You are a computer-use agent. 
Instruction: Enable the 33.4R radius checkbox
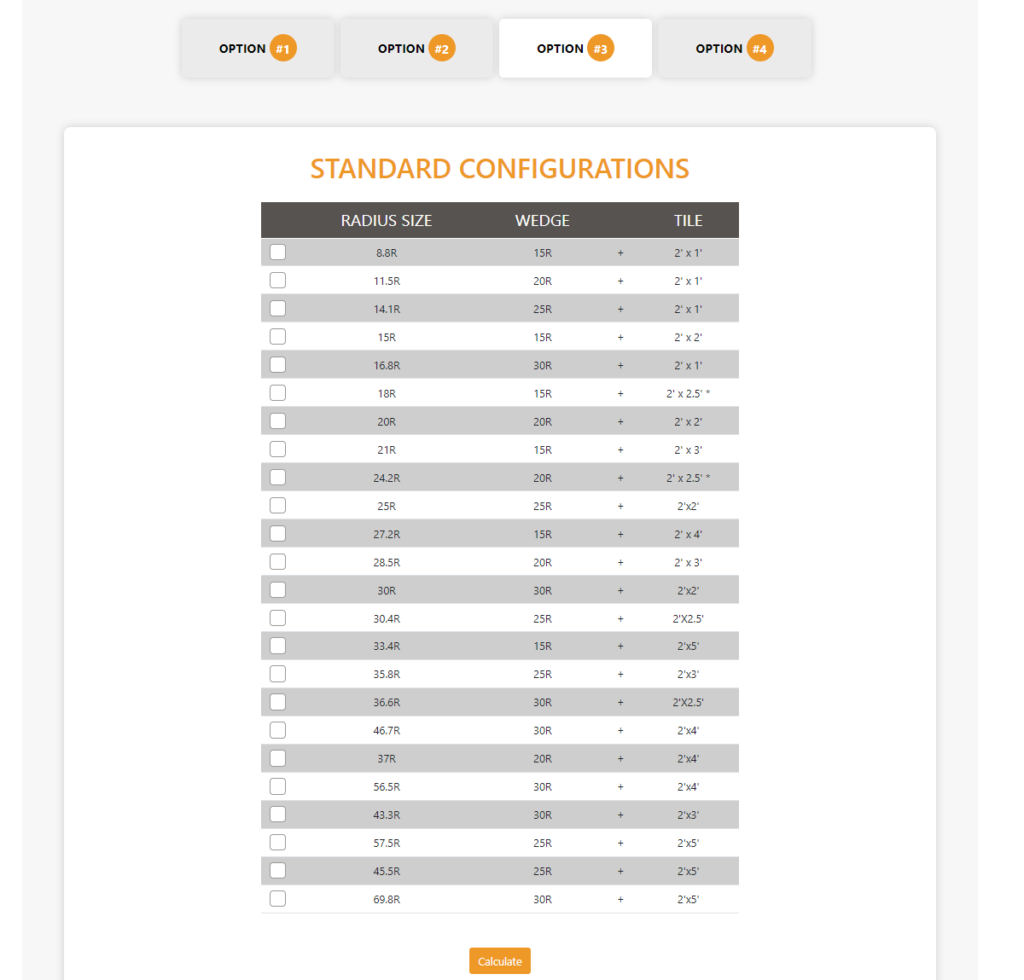[x=278, y=646]
